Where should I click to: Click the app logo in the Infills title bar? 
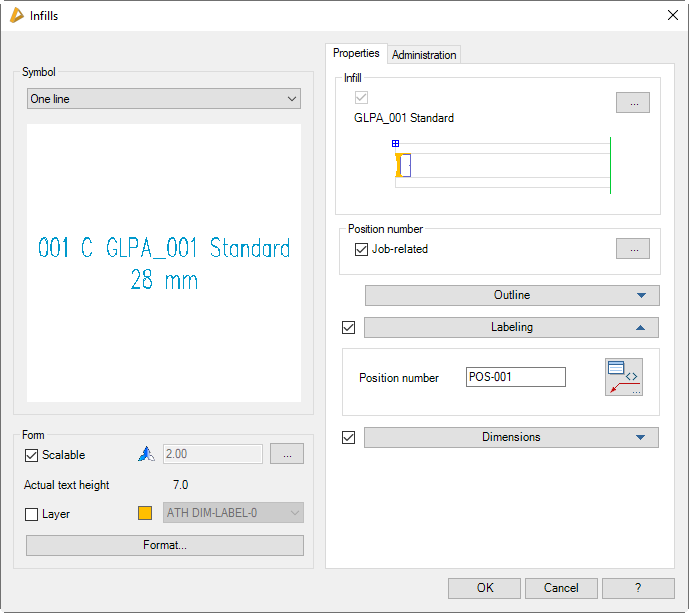pos(16,15)
